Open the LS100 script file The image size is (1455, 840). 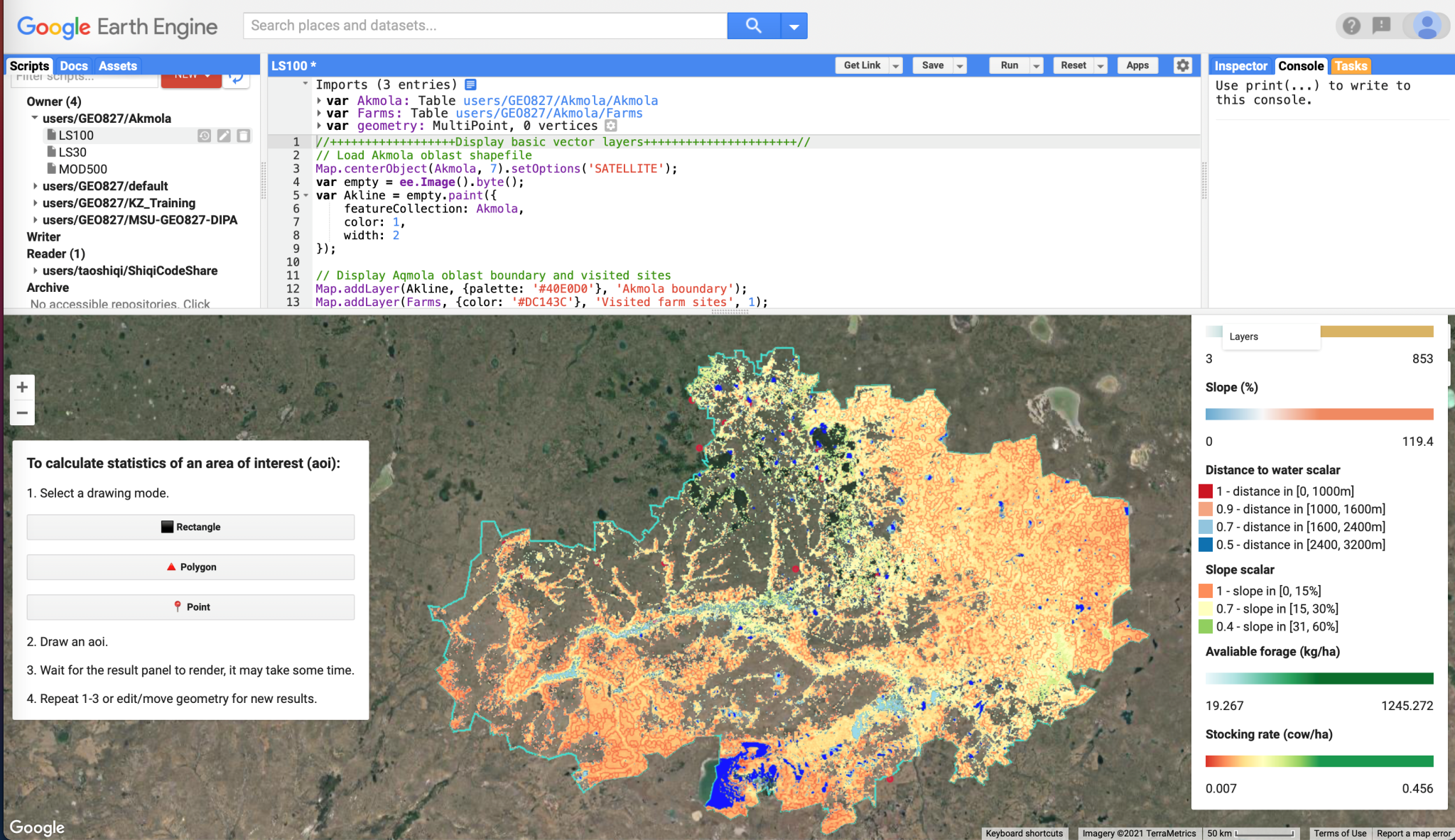(76, 135)
